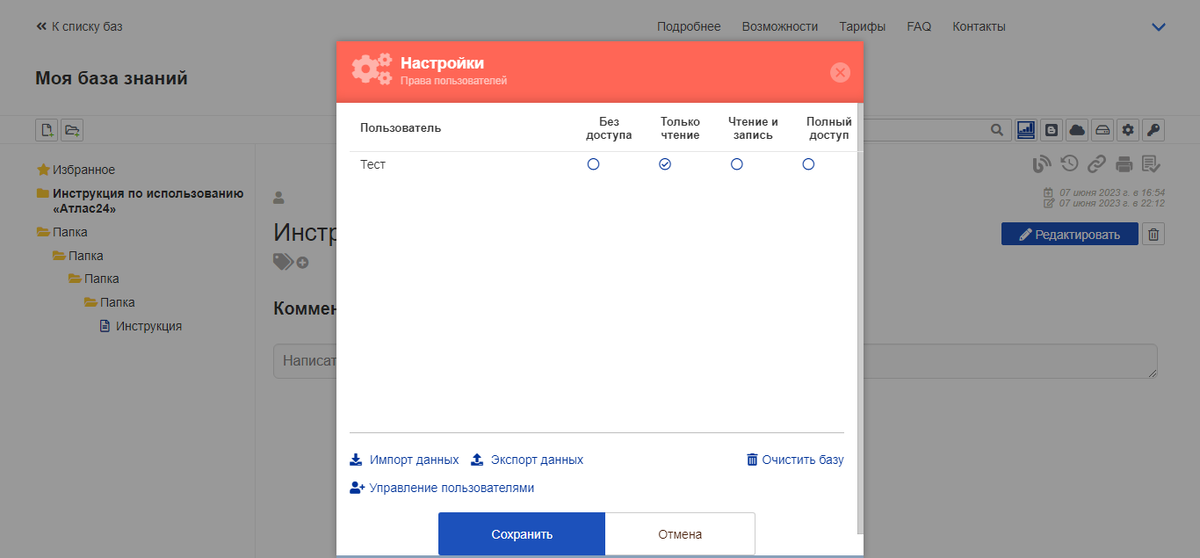
Task: Expand the top-right chevron dropdown
Action: click(x=1159, y=27)
